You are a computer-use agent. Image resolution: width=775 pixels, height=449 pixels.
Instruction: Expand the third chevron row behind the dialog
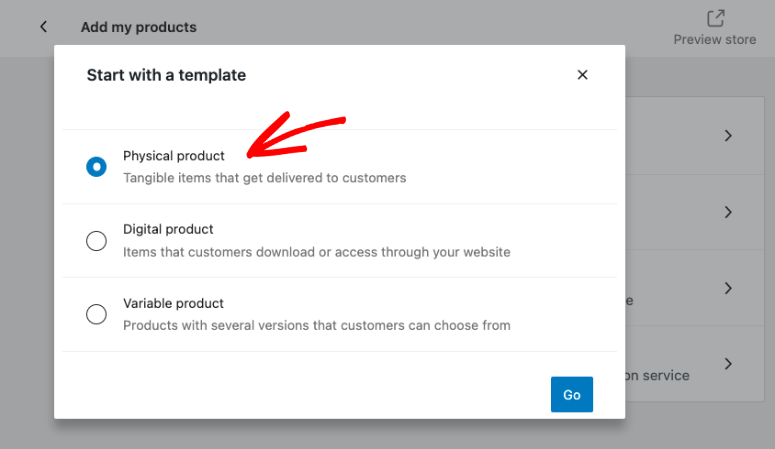tap(729, 288)
